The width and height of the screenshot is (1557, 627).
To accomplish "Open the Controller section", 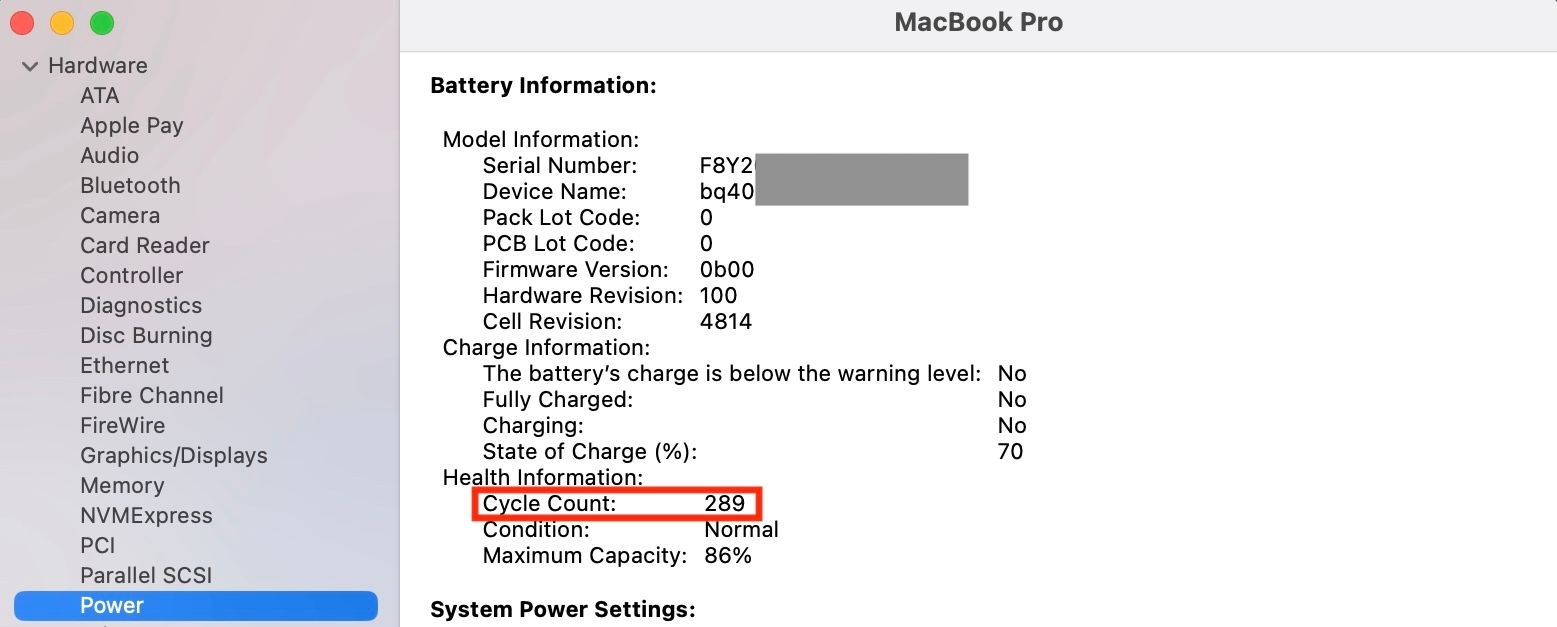I will [x=131, y=275].
